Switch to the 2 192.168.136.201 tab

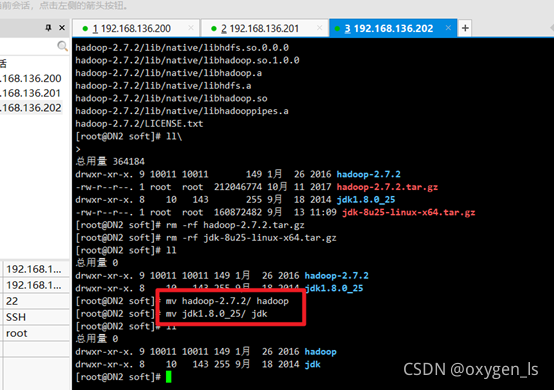[x=265, y=28]
